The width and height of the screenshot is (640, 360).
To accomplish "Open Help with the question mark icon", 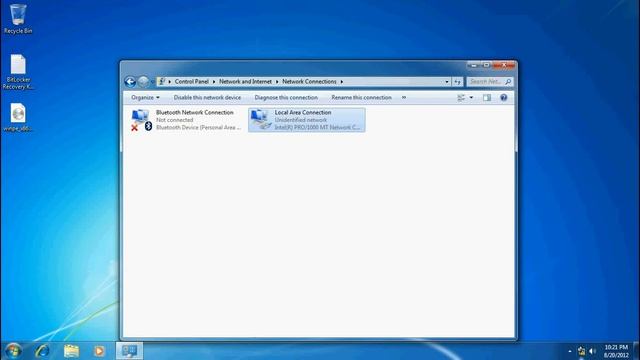I will pos(503,98).
